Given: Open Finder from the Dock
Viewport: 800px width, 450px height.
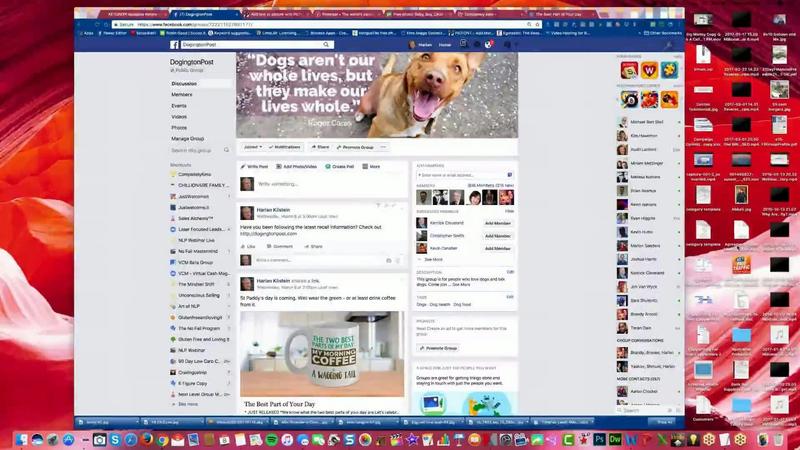Looking at the screenshot, I should (21, 439).
